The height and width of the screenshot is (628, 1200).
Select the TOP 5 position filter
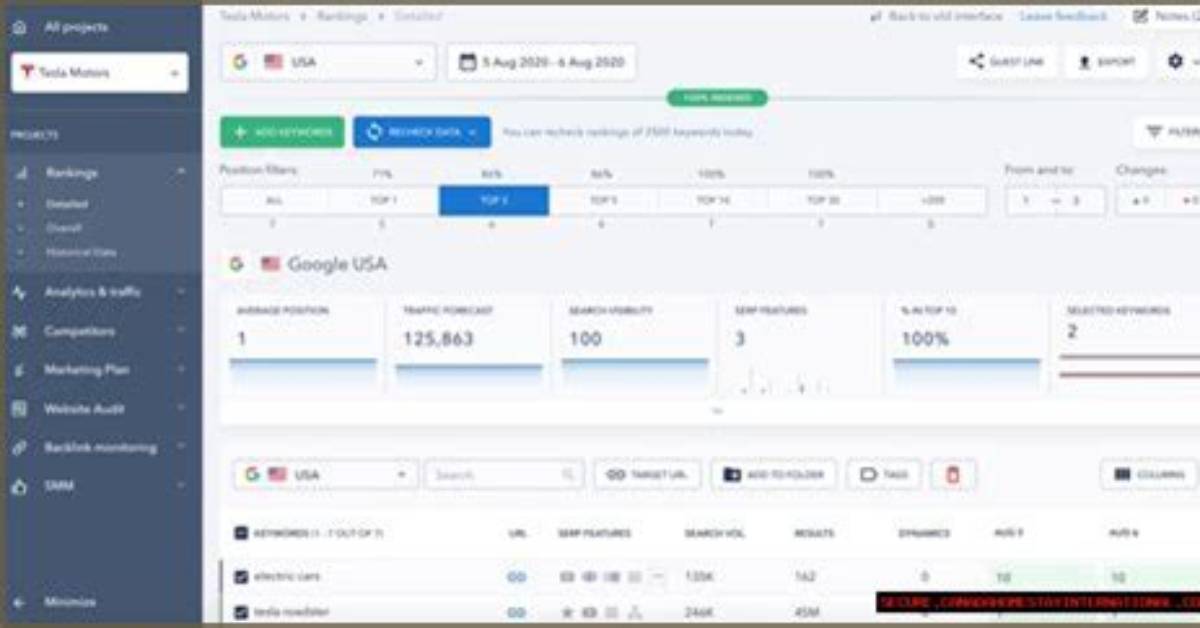coord(603,200)
